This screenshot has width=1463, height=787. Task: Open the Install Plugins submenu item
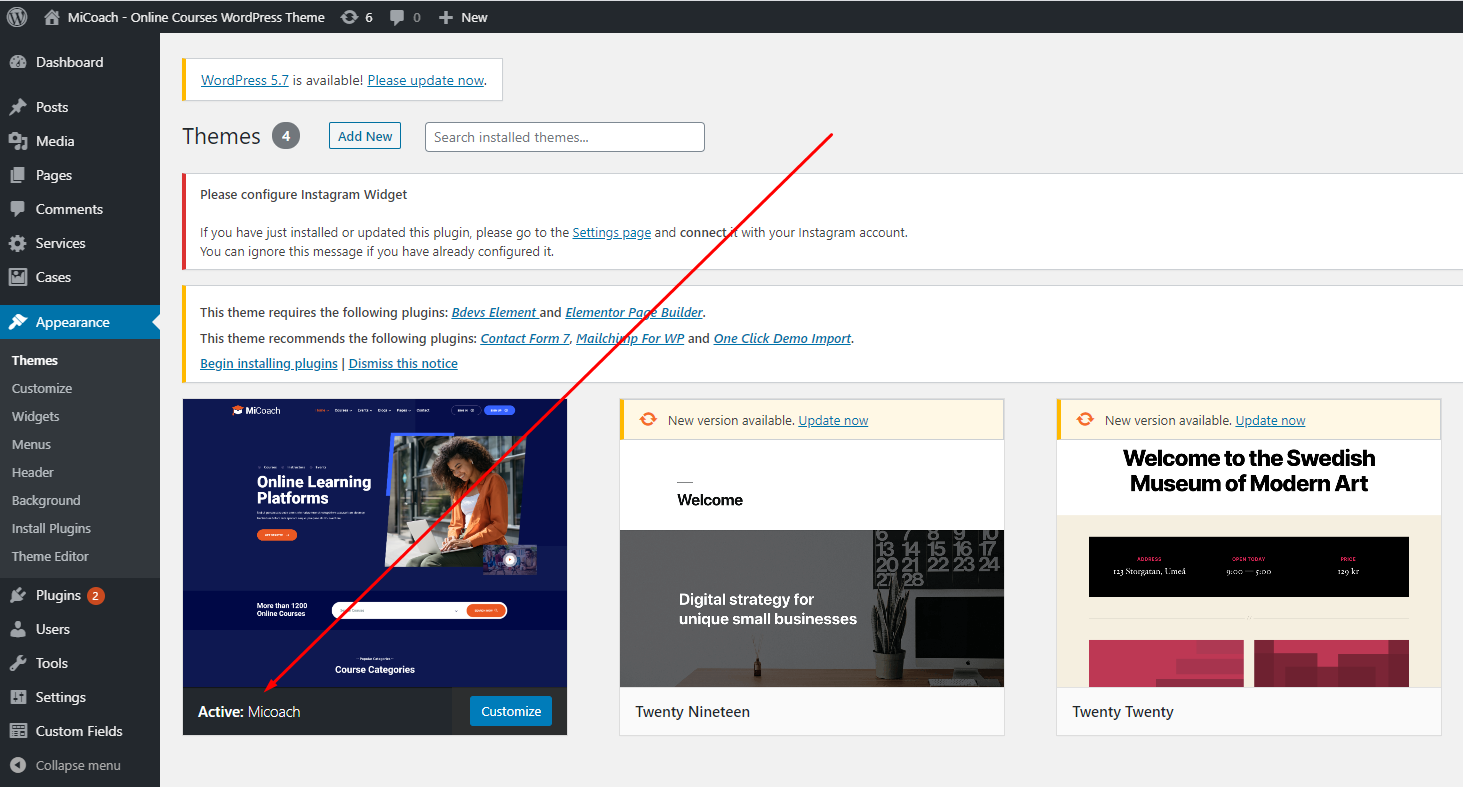[x=51, y=528]
